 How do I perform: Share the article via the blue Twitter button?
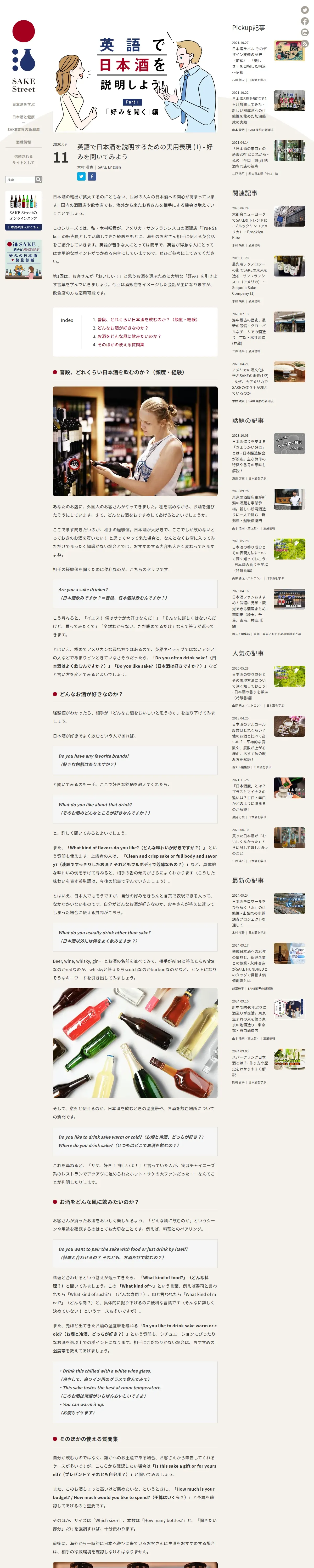click(x=81, y=176)
